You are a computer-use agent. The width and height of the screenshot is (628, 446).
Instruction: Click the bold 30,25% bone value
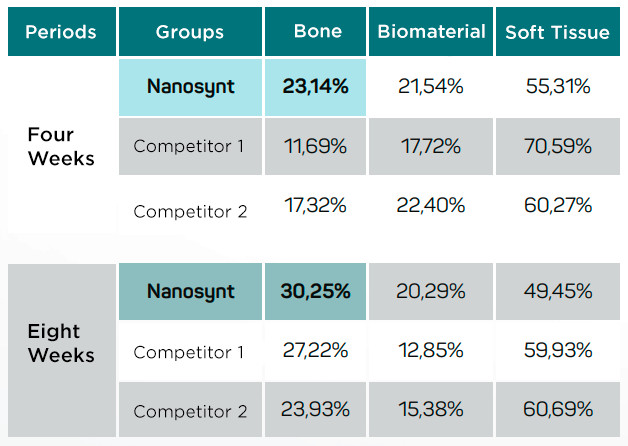(315, 292)
